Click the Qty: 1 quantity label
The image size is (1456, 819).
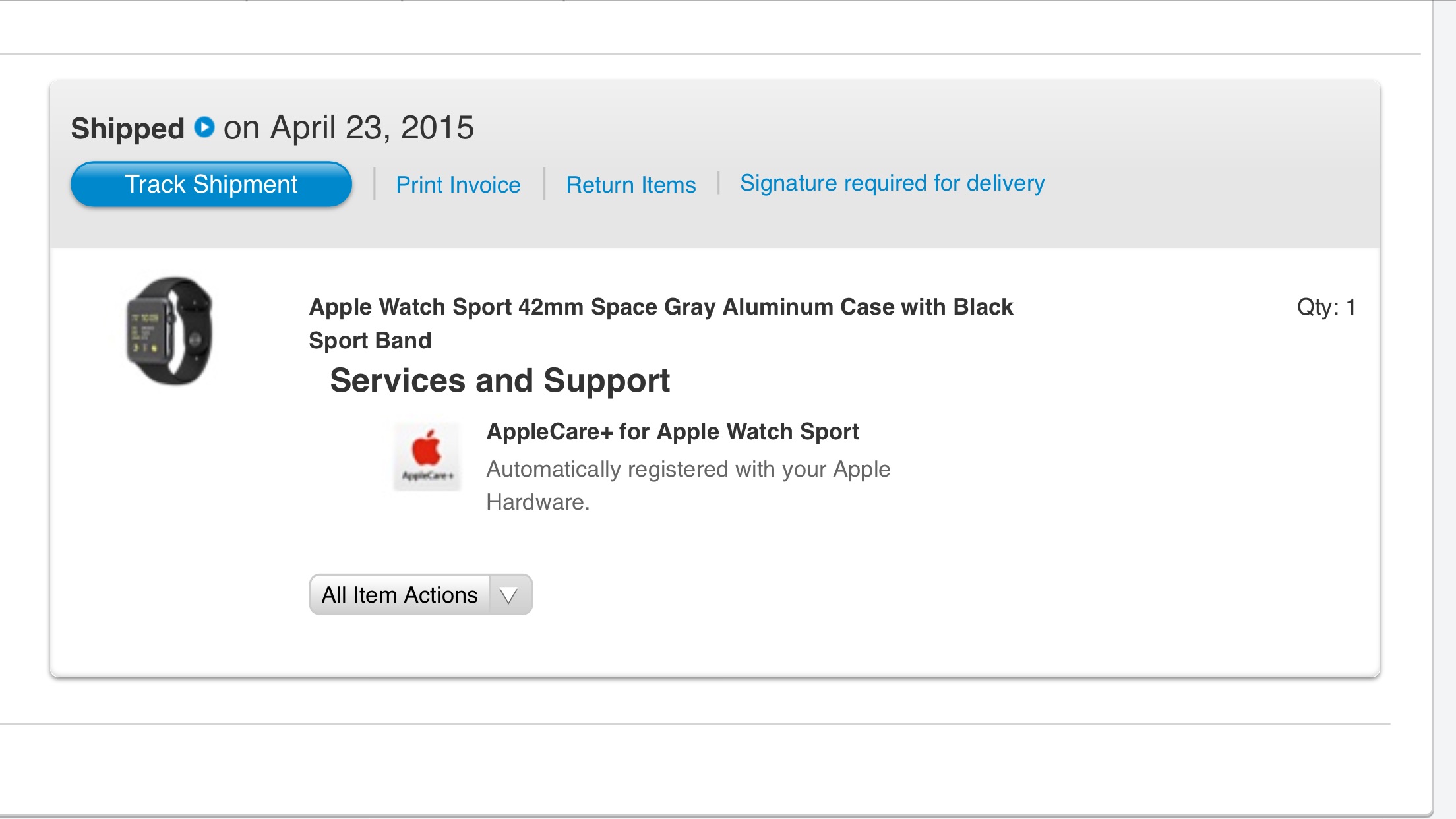click(1326, 307)
